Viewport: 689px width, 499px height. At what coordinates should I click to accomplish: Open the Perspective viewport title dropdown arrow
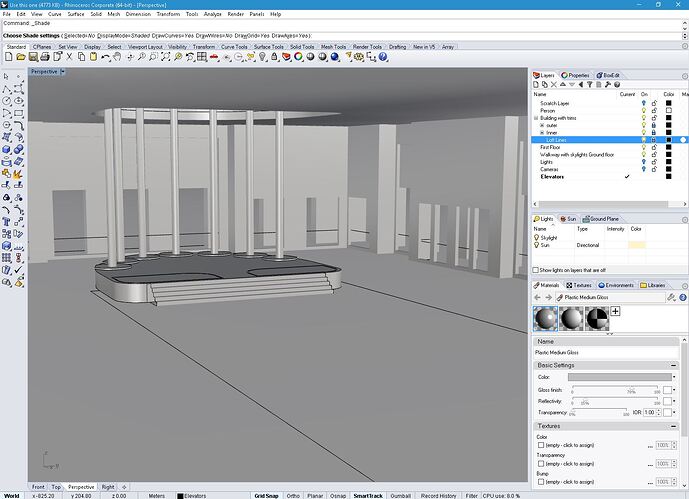coord(62,71)
